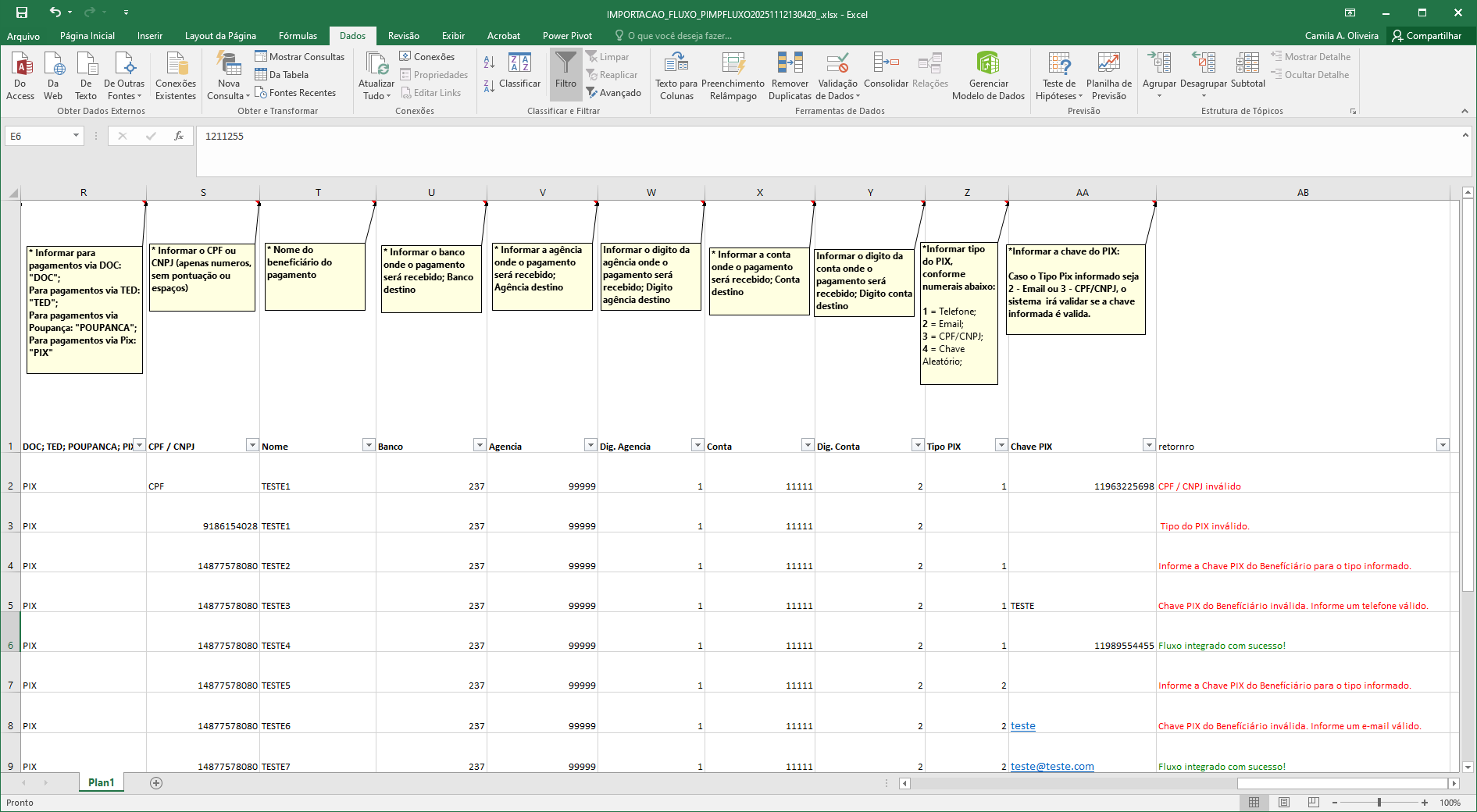Click the Subtotal icon
This screenshot has width=1477, height=812.
[x=1247, y=63]
